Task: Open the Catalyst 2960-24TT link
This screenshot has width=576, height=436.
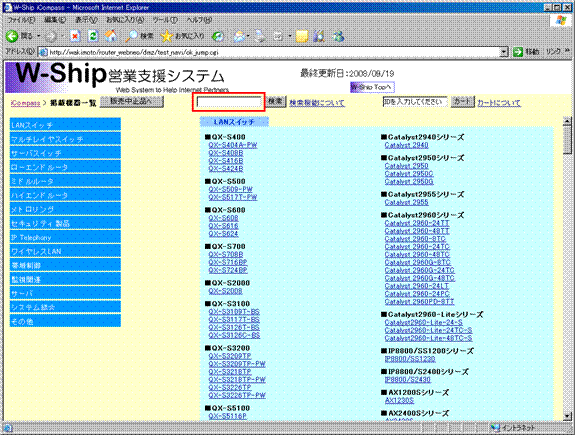Action: click(417, 223)
